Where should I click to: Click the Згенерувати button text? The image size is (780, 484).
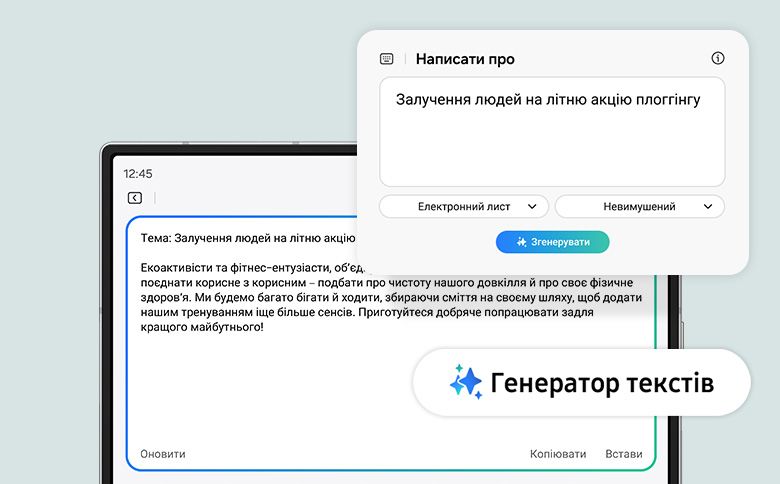click(560, 242)
